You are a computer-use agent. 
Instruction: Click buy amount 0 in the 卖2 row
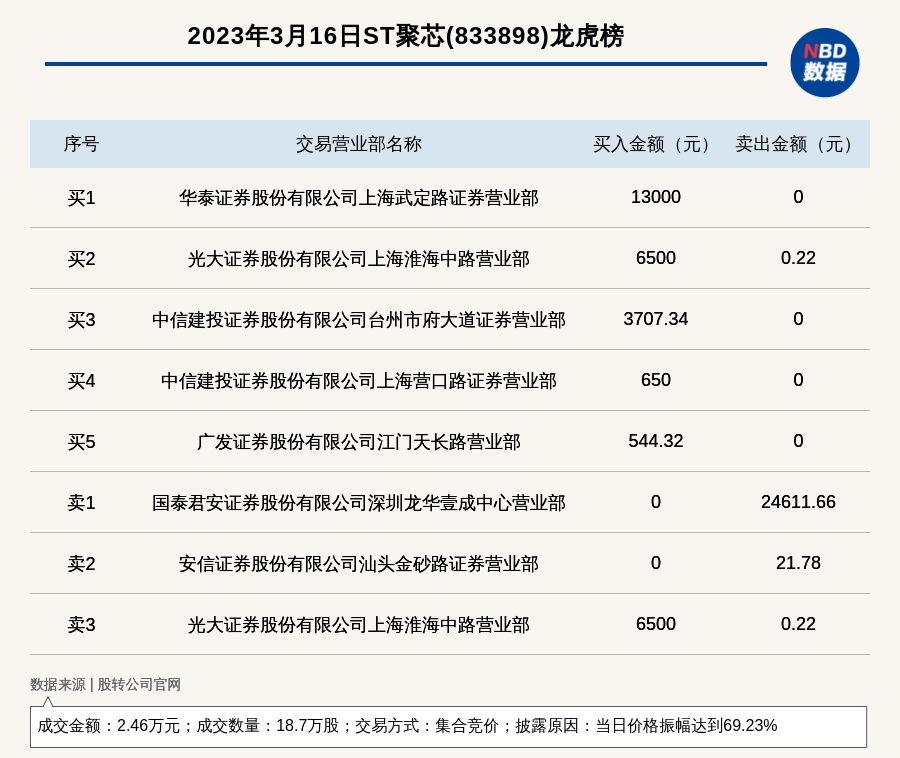655,563
